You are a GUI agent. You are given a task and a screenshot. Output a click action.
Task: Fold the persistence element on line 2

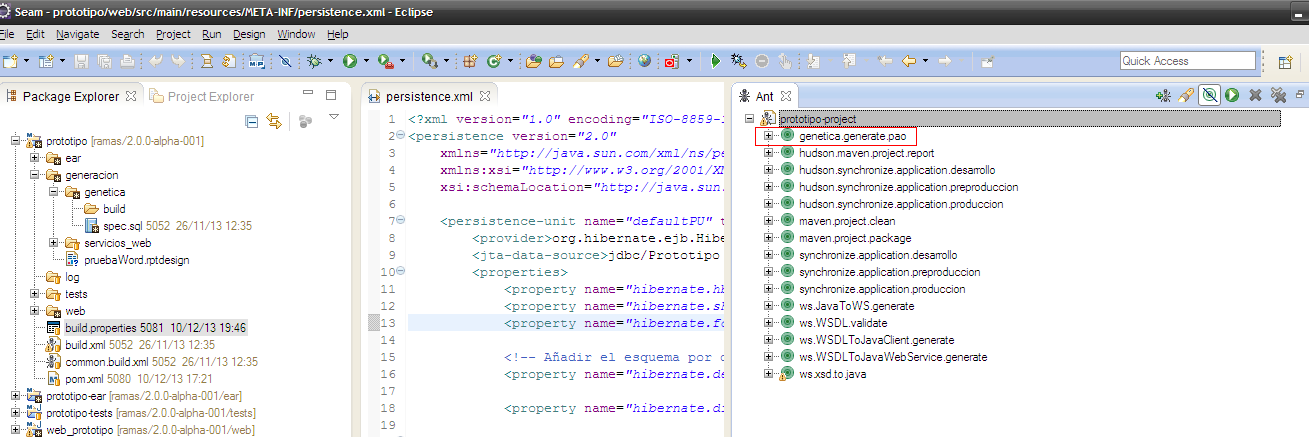399,136
